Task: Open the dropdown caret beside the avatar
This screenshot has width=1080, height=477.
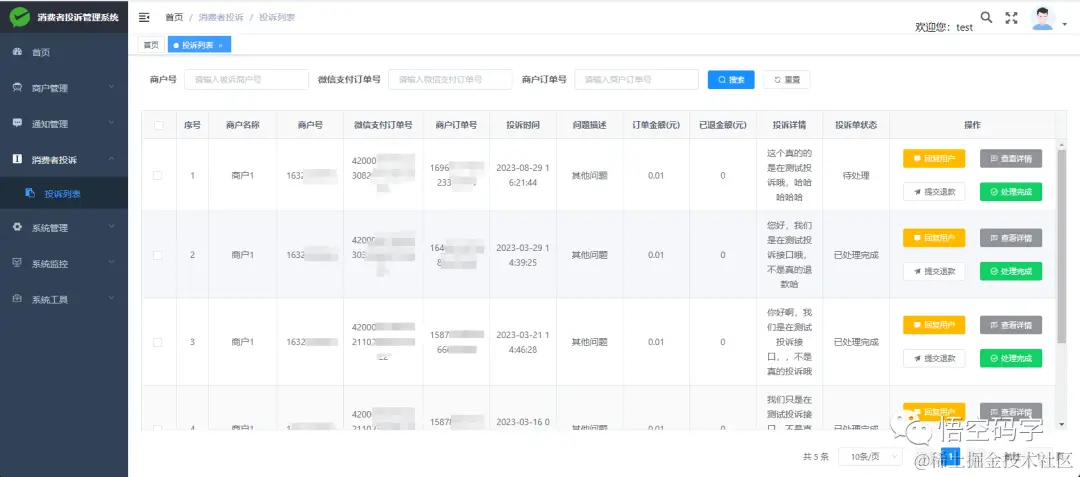Action: [1065, 24]
